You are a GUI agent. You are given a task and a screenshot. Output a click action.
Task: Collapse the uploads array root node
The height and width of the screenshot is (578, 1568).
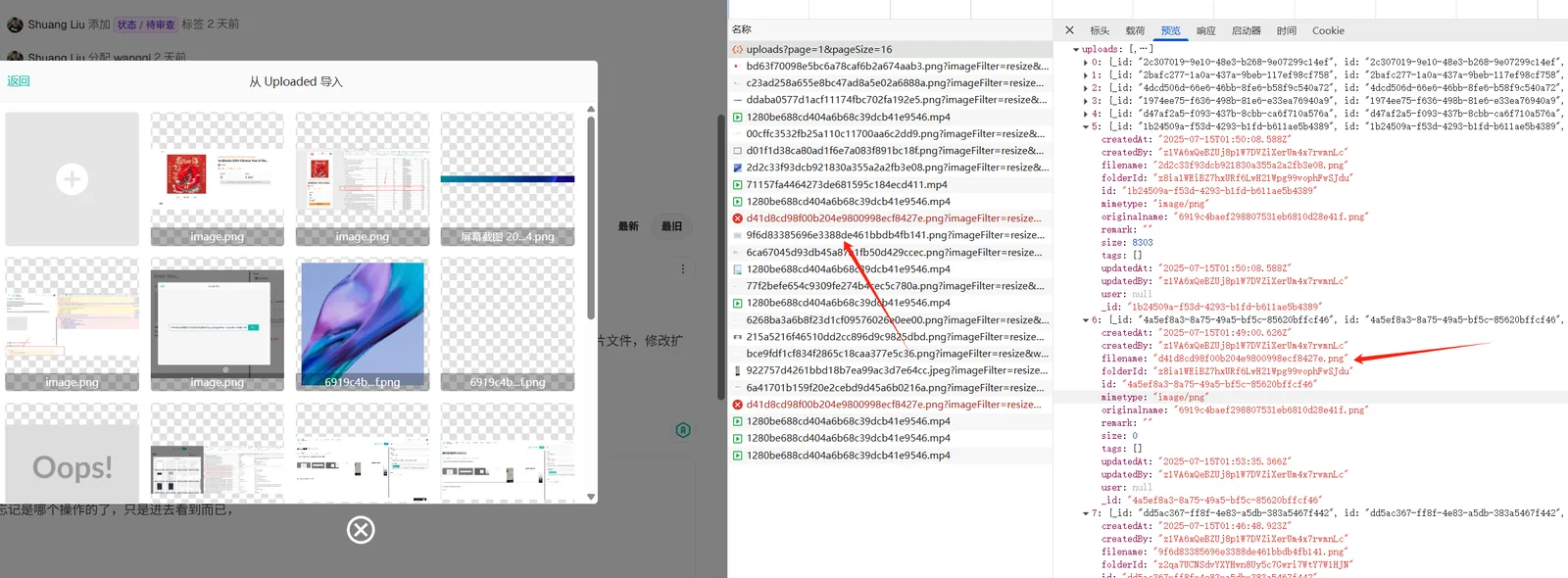tap(1076, 49)
